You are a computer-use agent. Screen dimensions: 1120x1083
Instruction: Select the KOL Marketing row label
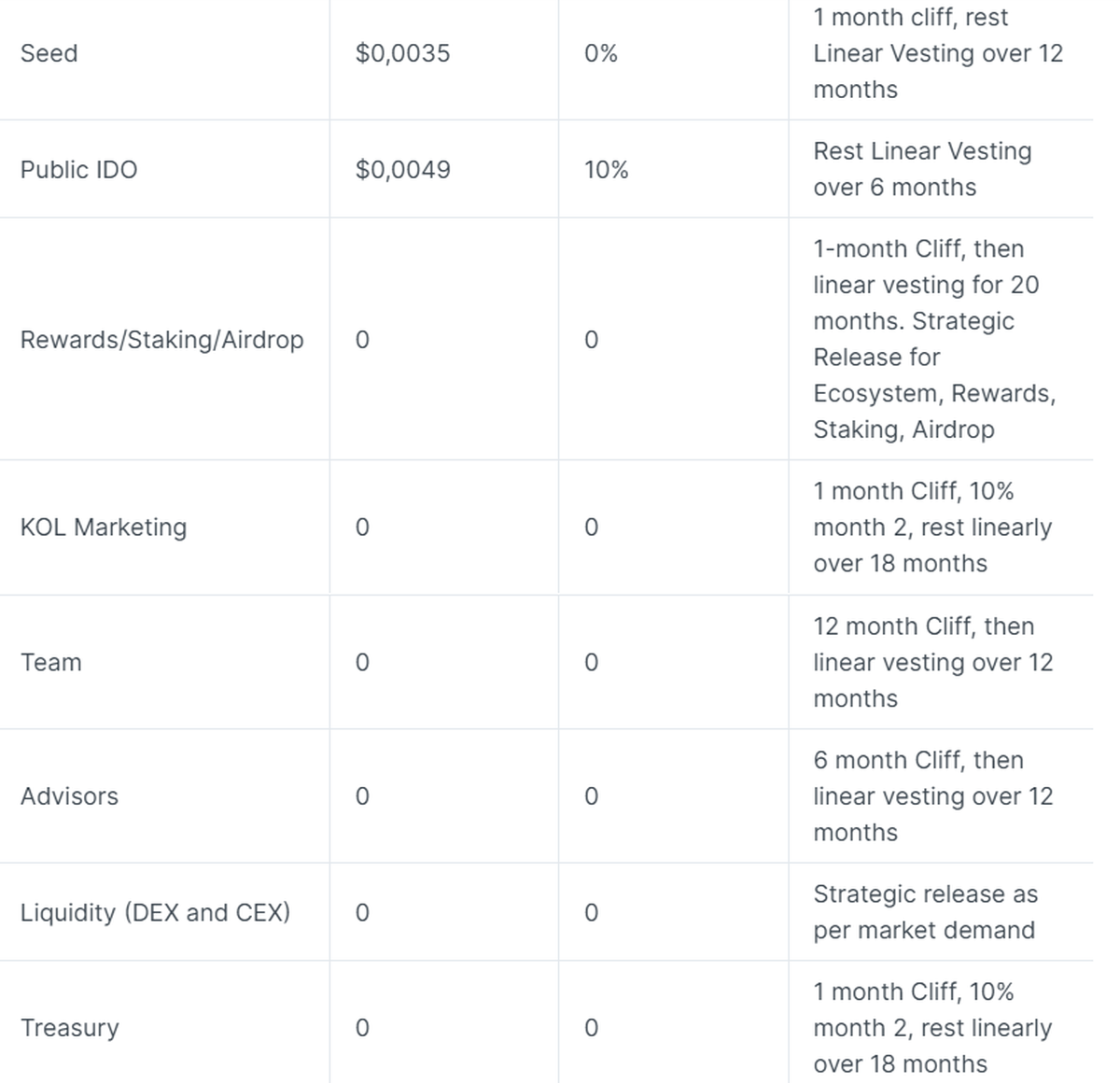point(104,527)
